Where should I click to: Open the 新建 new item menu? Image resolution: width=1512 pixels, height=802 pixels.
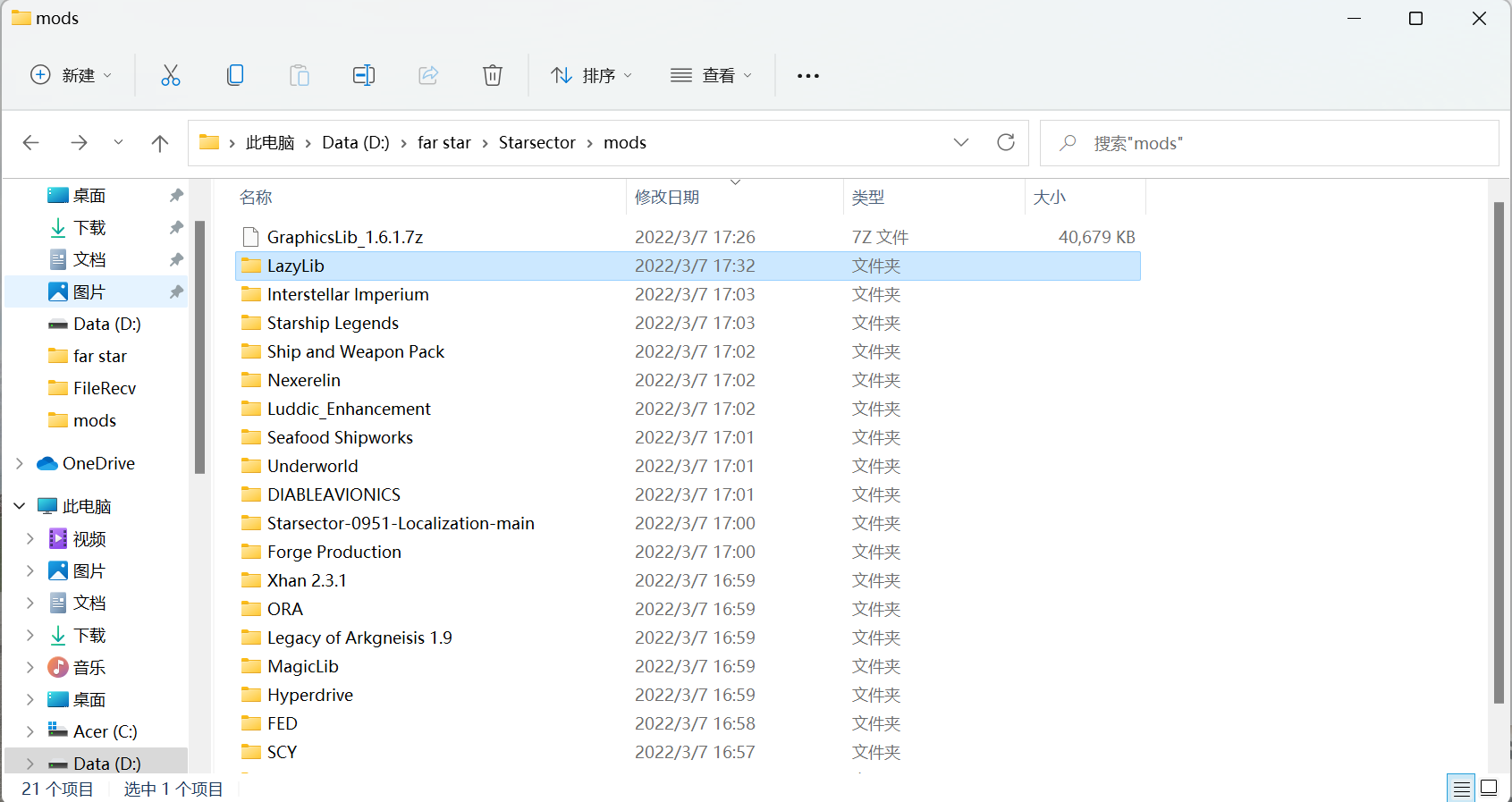(72, 76)
